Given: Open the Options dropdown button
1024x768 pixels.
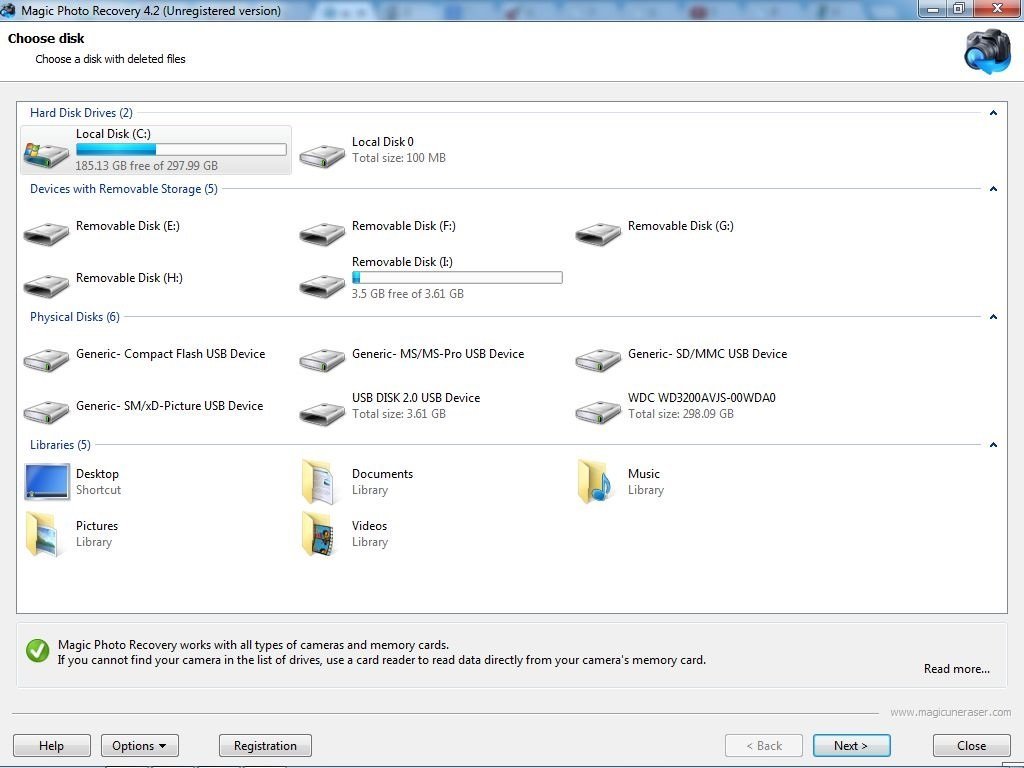Looking at the screenshot, I should coord(140,746).
